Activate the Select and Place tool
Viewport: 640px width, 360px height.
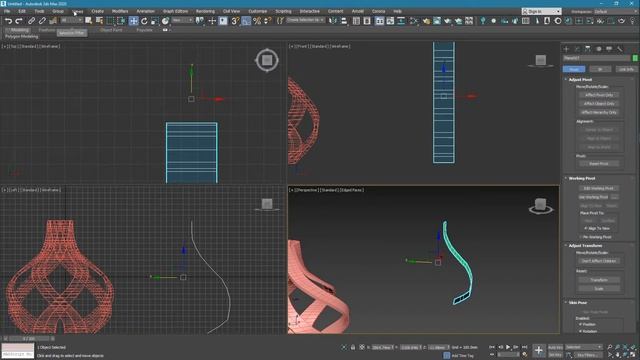[165, 21]
